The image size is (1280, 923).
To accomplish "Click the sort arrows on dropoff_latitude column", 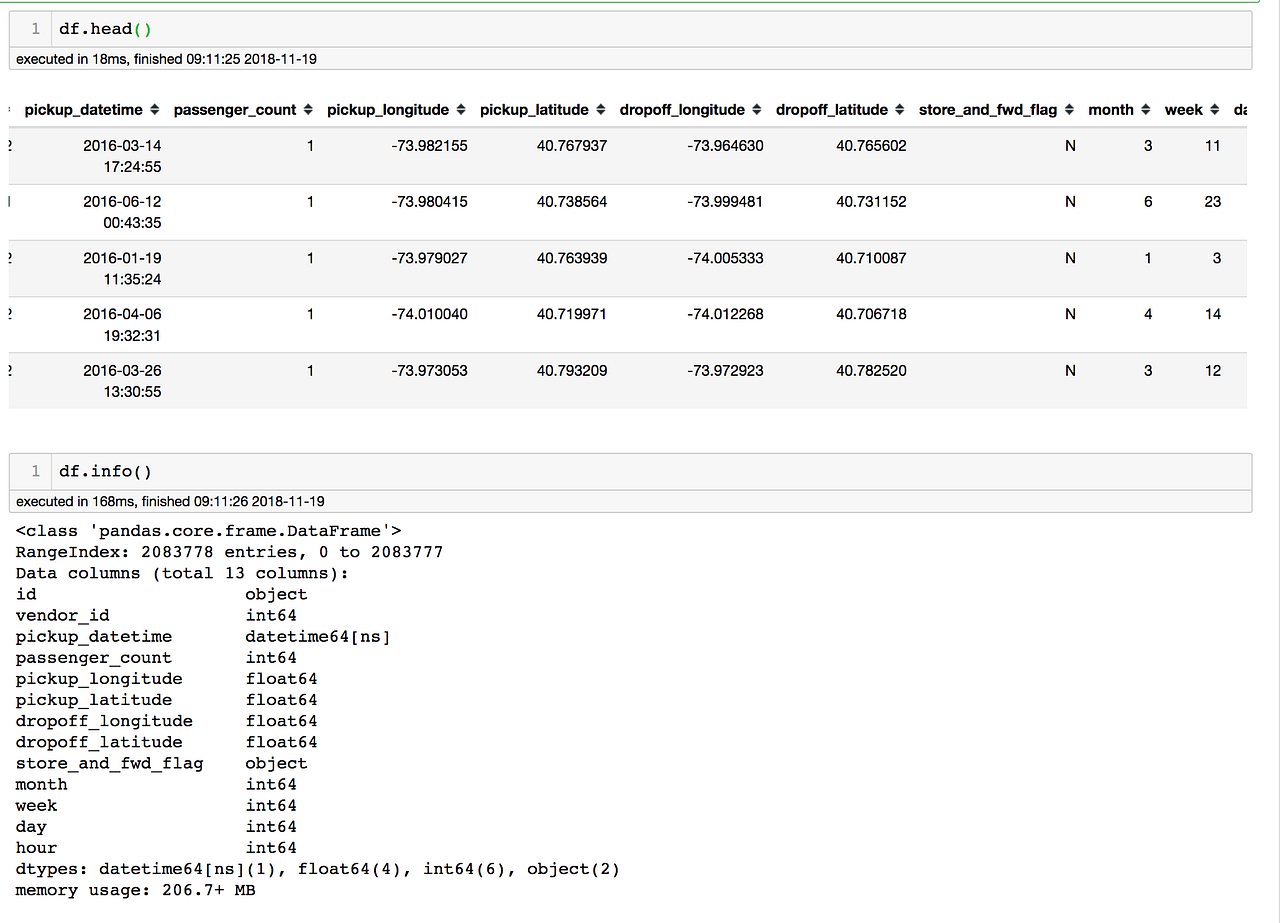I will [x=900, y=109].
